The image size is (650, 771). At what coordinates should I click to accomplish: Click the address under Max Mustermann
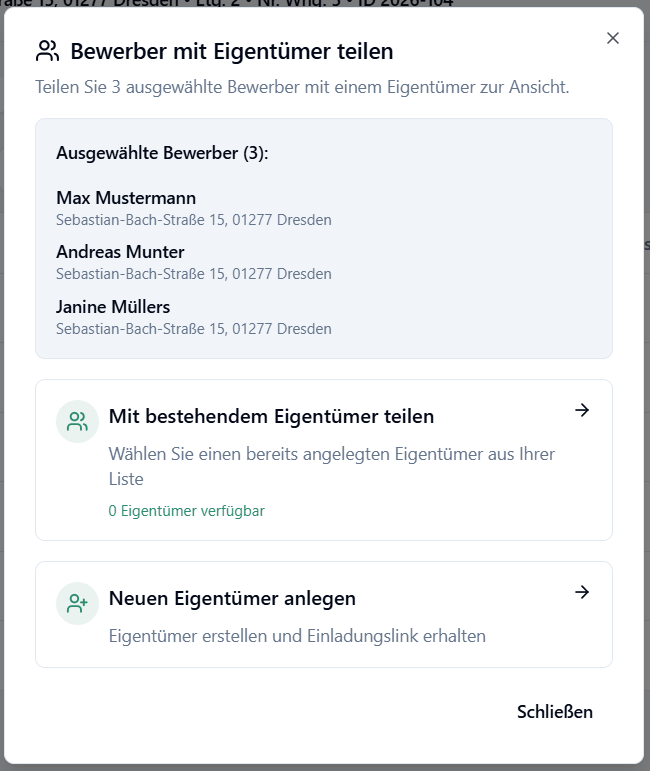[193, 220]
